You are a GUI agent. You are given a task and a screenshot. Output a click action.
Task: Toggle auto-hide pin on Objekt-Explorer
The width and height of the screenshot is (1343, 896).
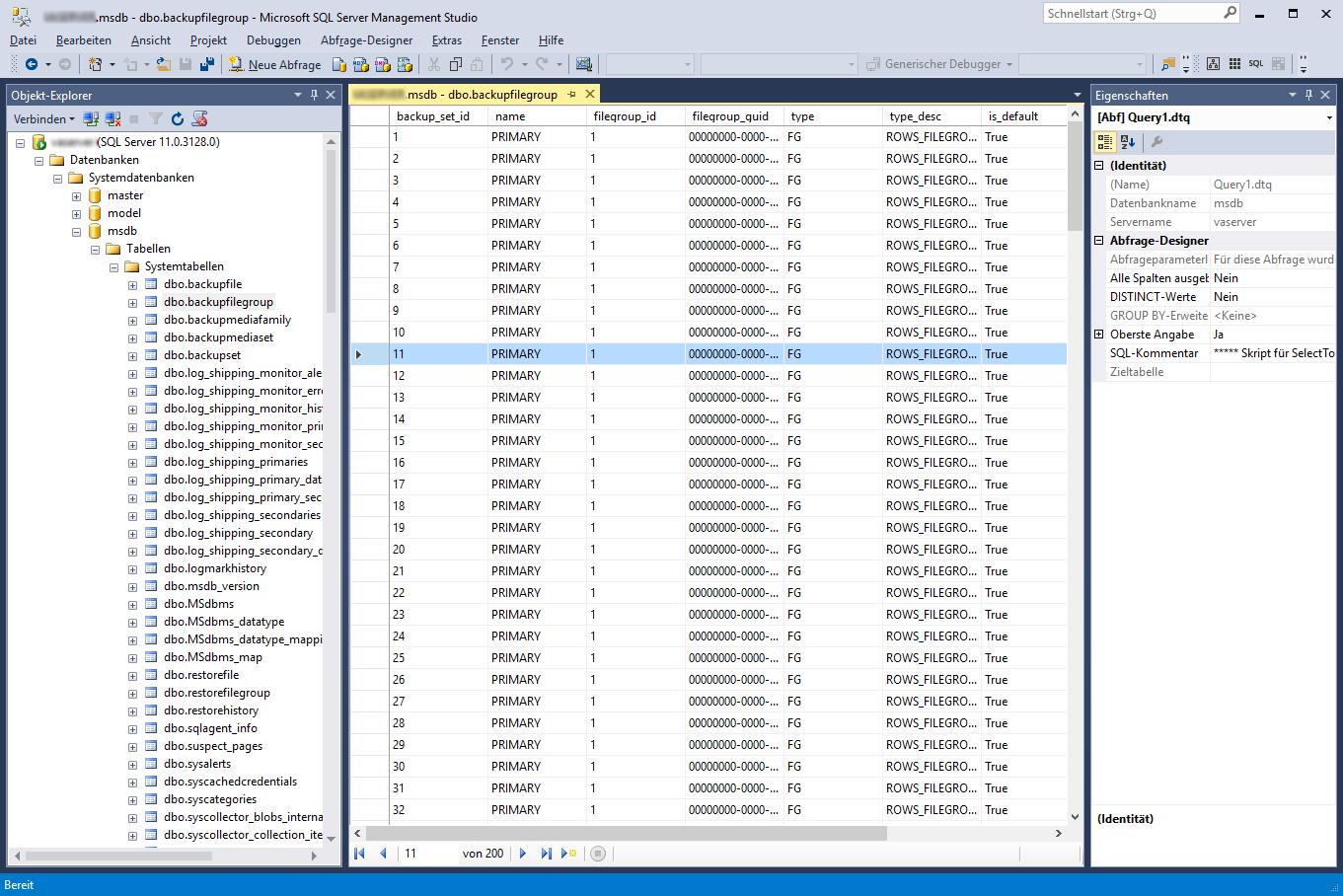(x=314, y=95)
